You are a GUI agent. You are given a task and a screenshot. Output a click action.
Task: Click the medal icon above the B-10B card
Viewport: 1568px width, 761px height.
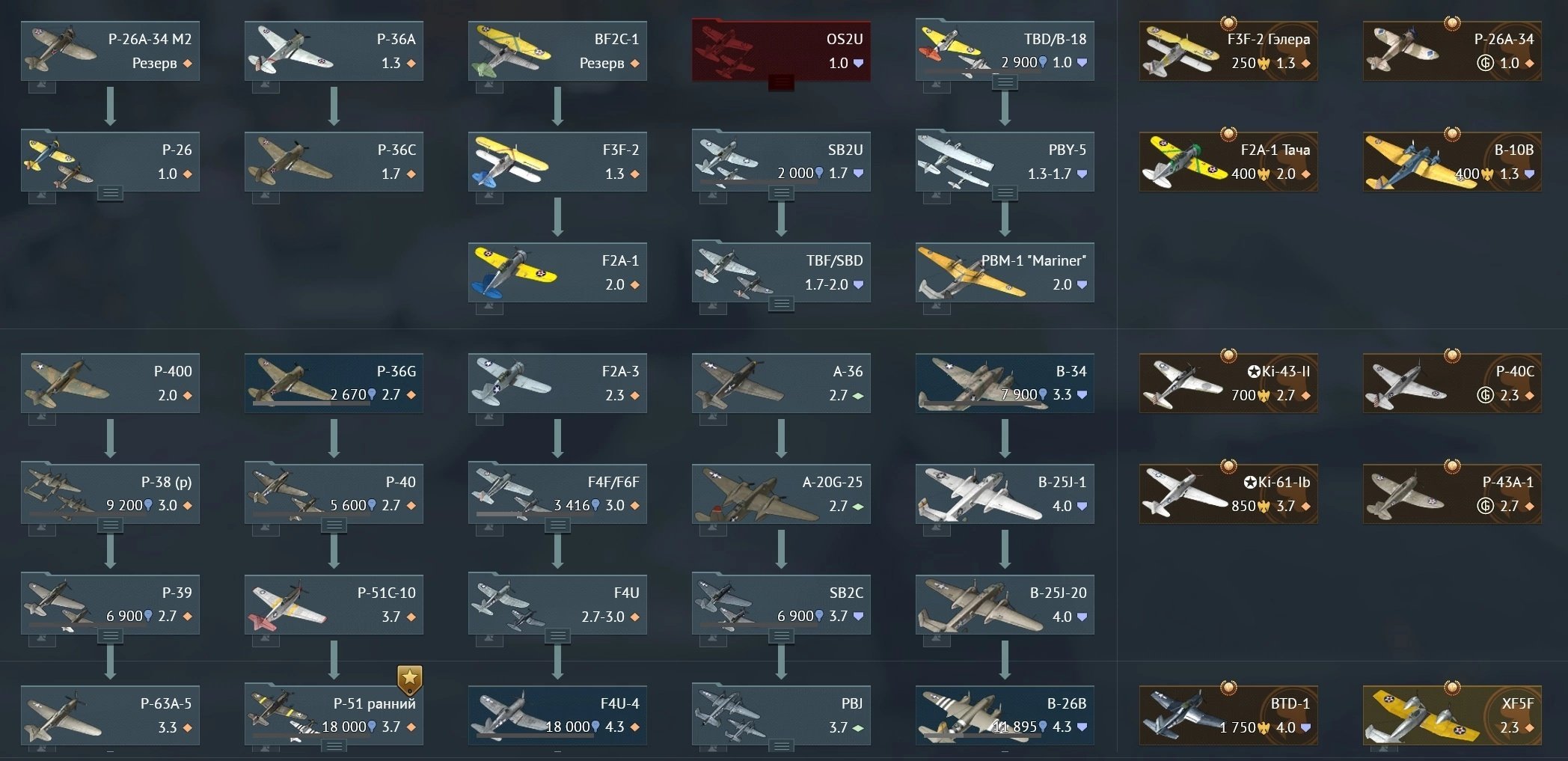point(1452,134)
